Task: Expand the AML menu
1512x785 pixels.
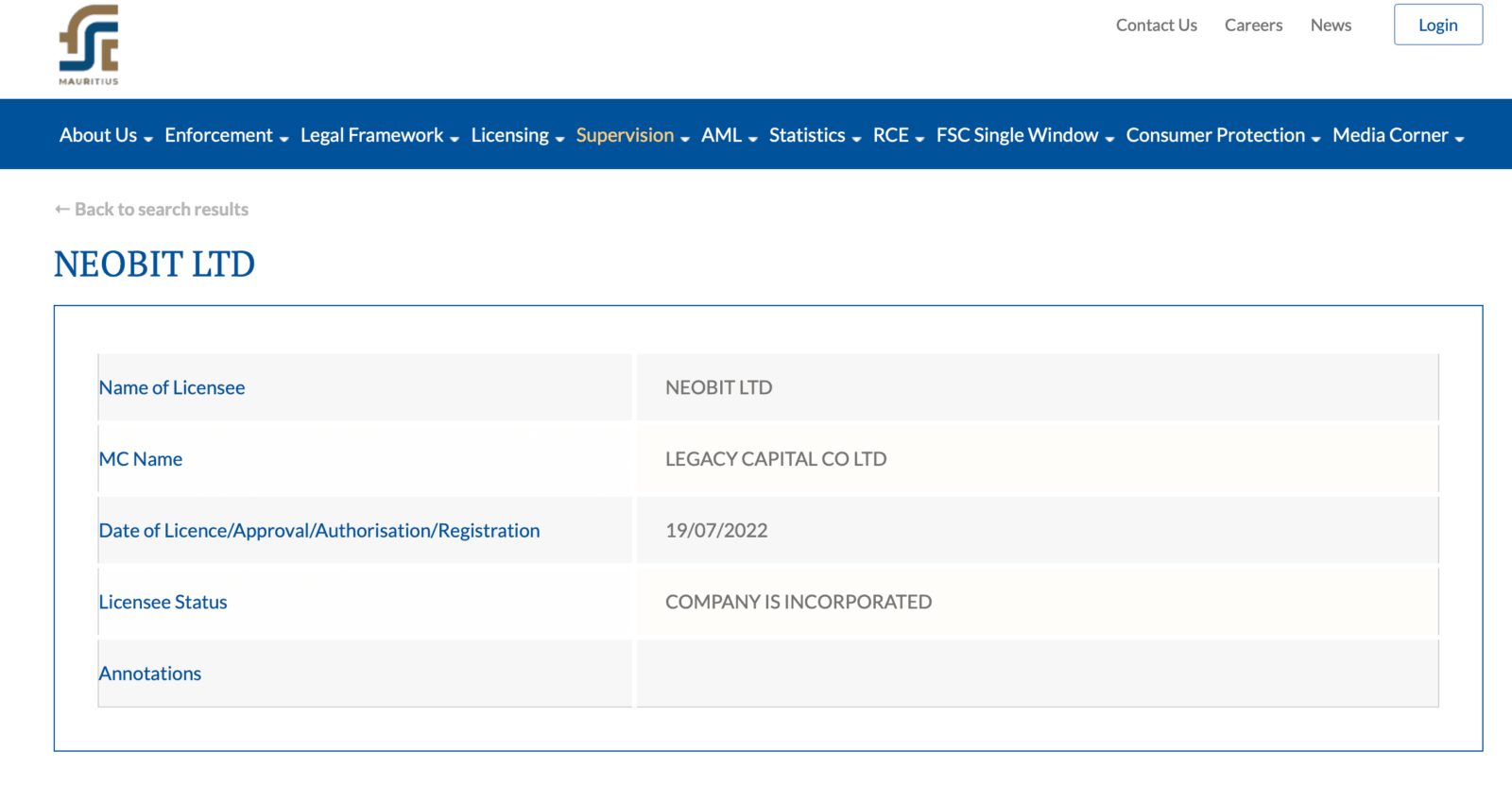Action: pyautogui.click(x=730, y=135)
